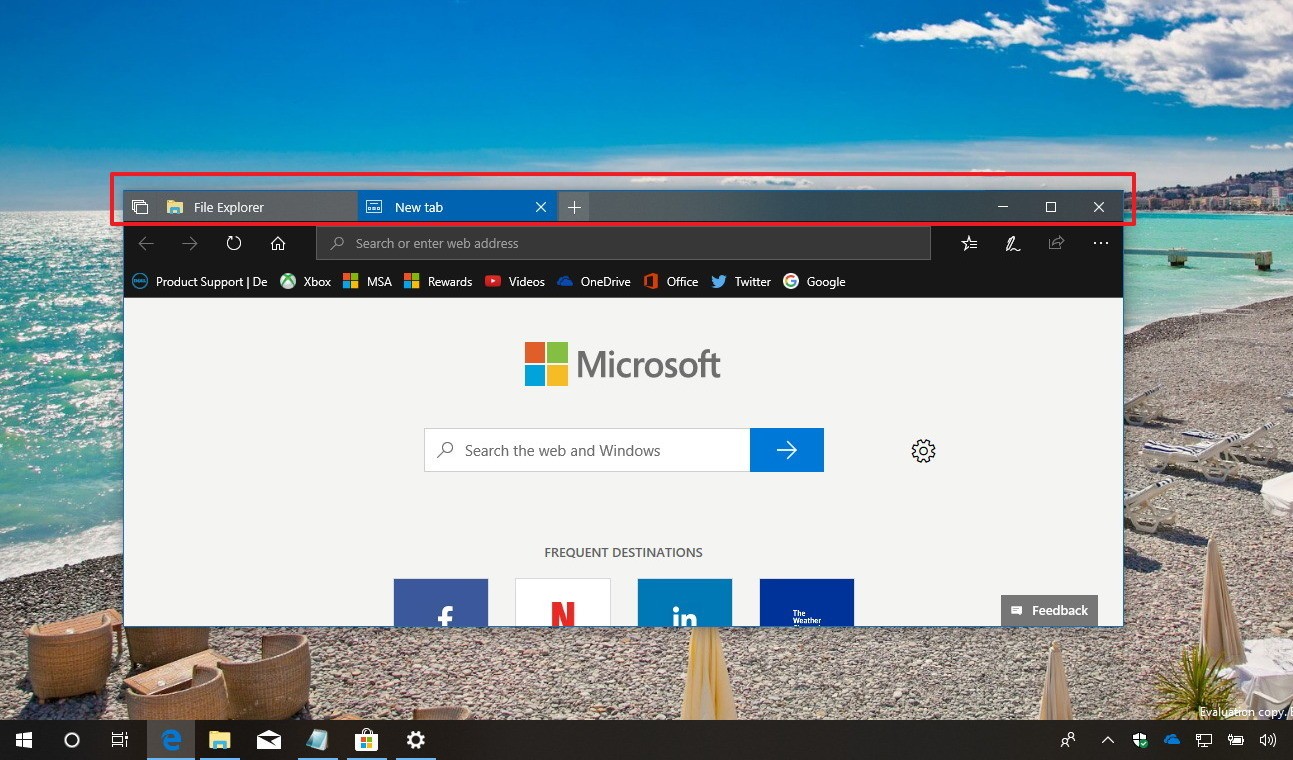Open Task View on taskbar

point(120,740)
